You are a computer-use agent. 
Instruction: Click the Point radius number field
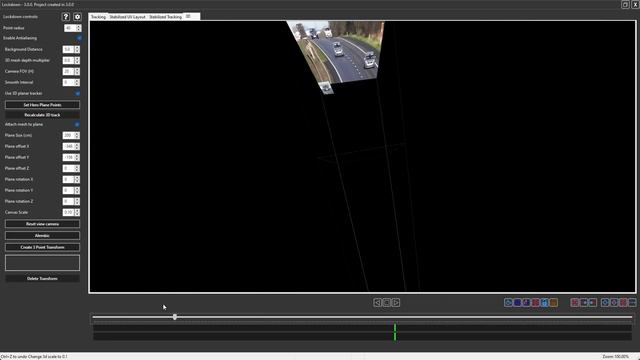click(70, 28)
